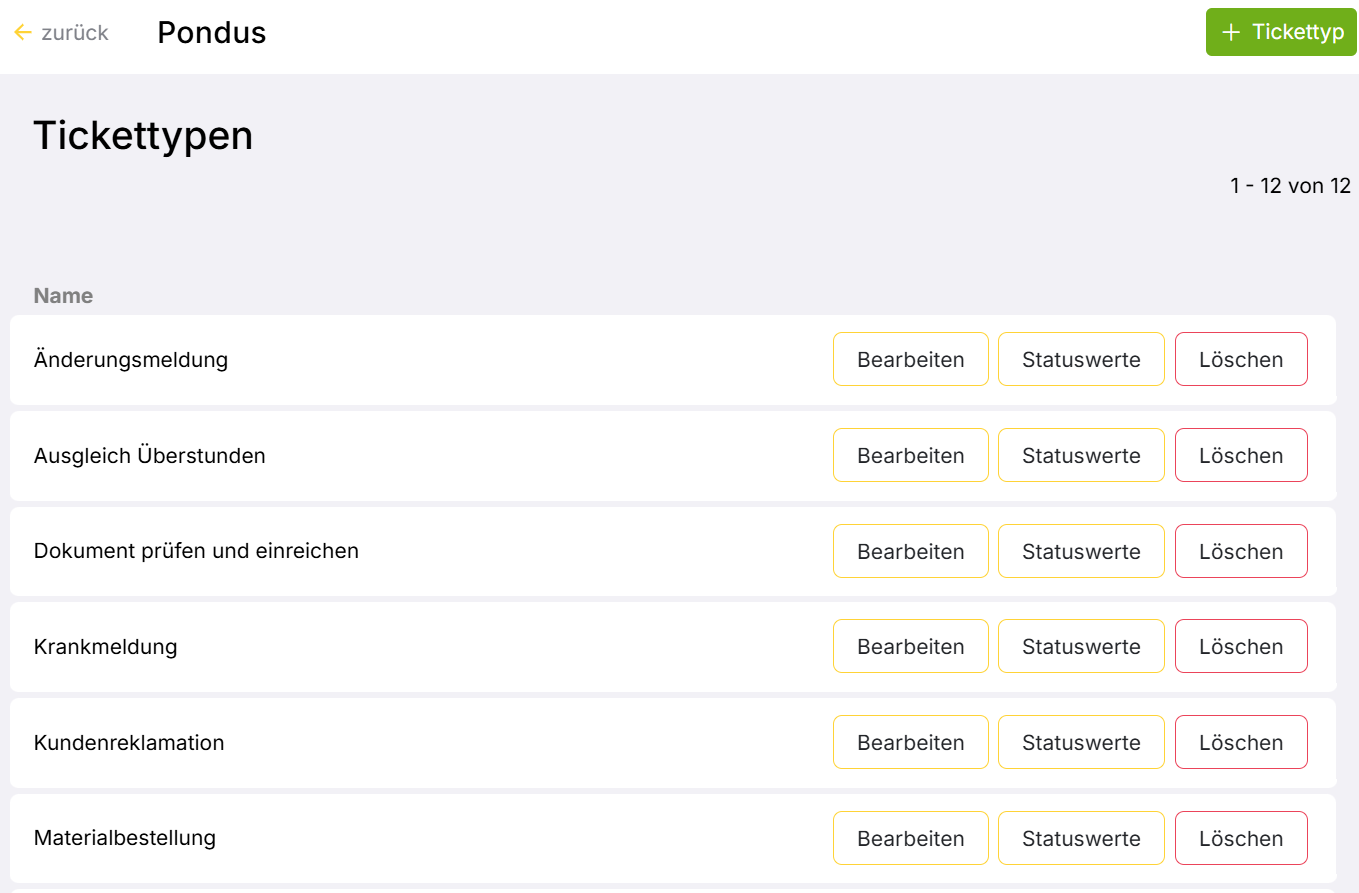Delete the Kundenreklamation ticket type
Screen dimensions: 1359x893
[x=1240, y=742]
